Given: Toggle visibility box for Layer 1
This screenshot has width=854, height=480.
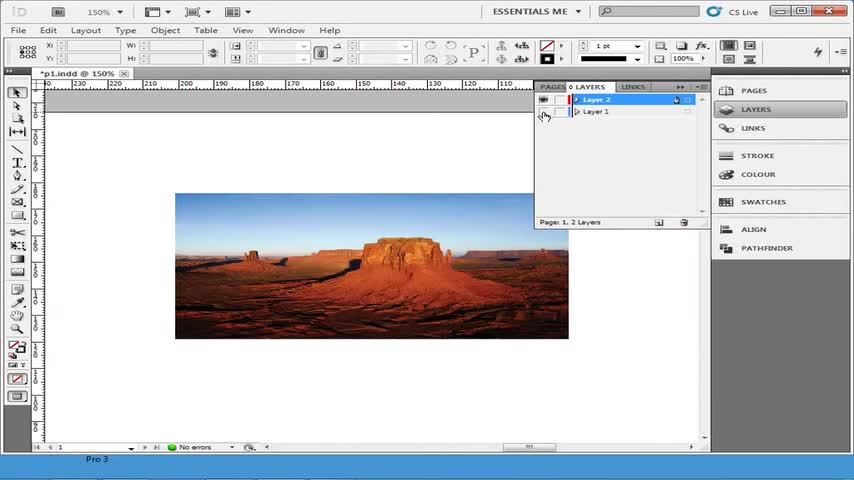Looking at the screenshot, I should (x=543, y=112).
